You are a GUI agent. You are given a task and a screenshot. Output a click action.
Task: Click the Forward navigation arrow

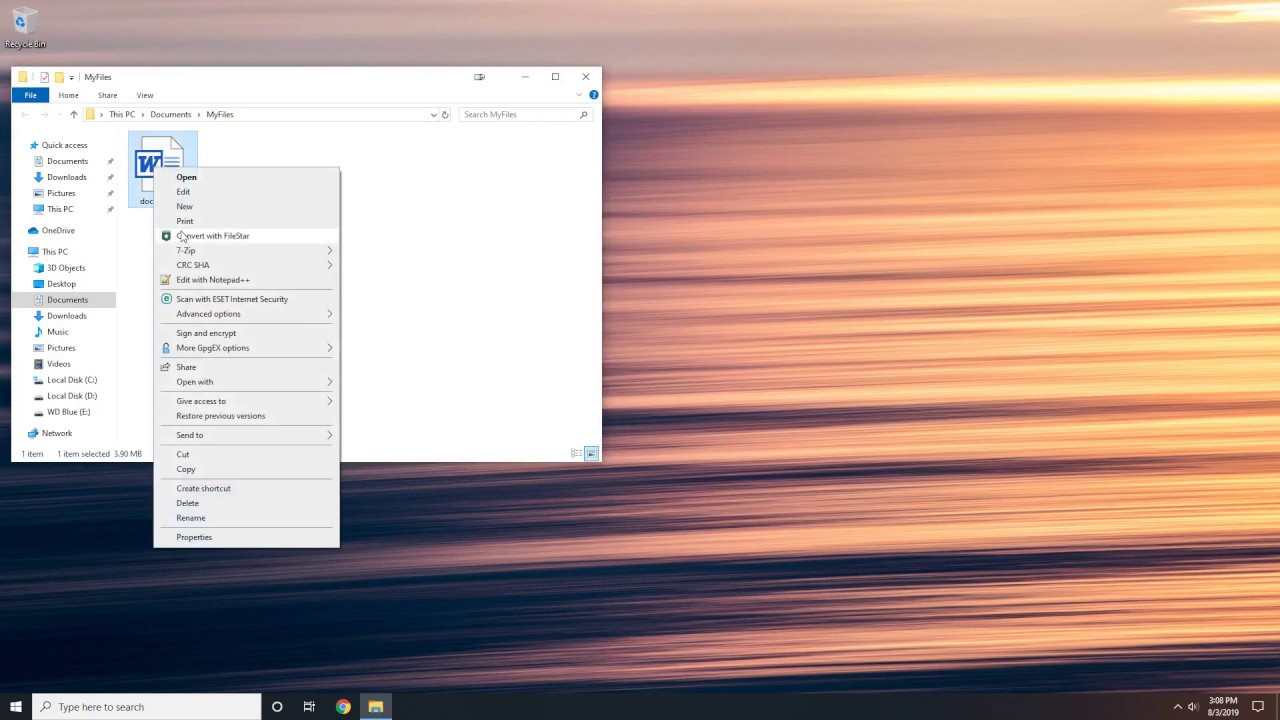pos(44,114)
